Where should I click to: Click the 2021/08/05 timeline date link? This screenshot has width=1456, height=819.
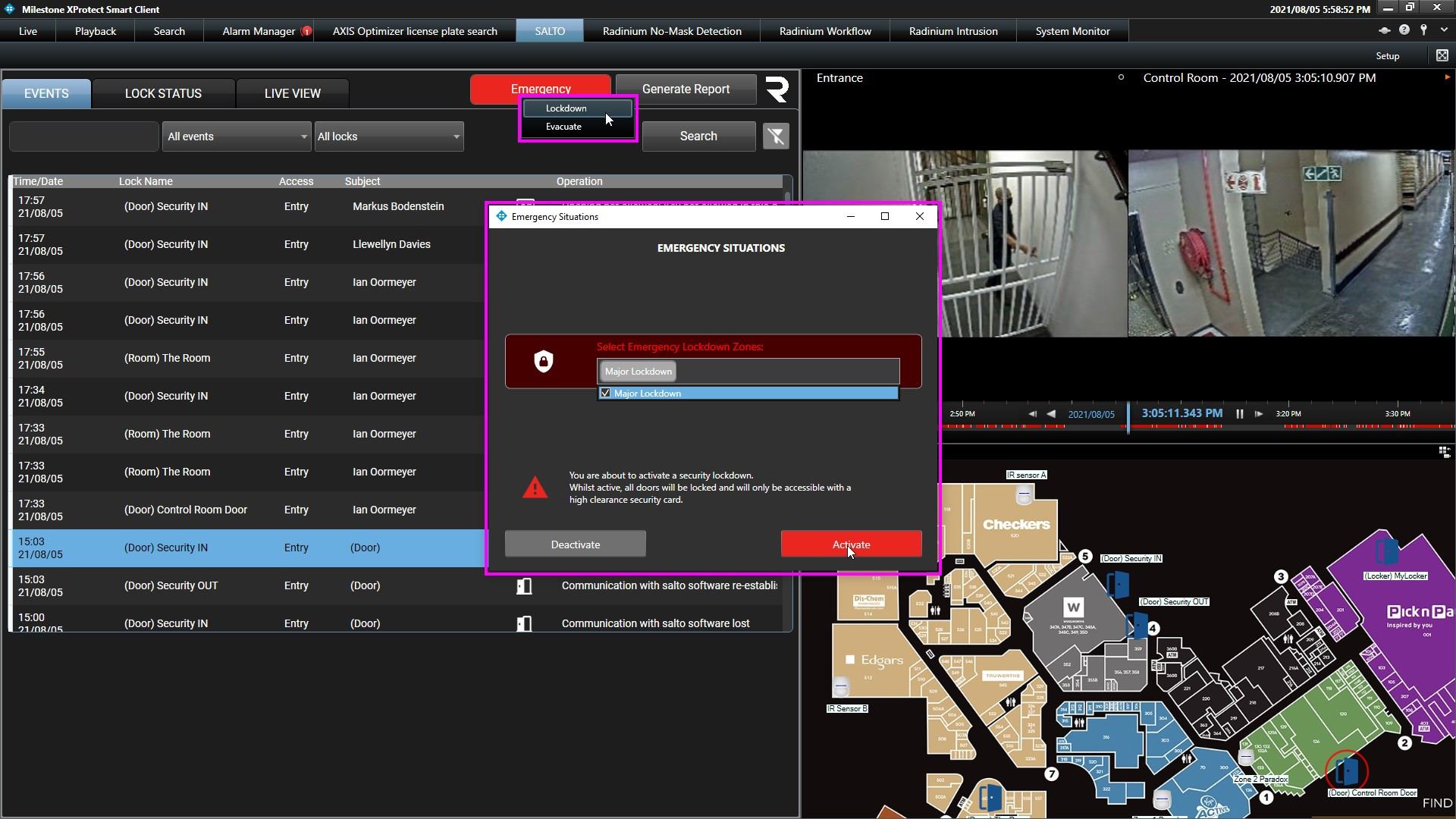[x=1091, y=414]
